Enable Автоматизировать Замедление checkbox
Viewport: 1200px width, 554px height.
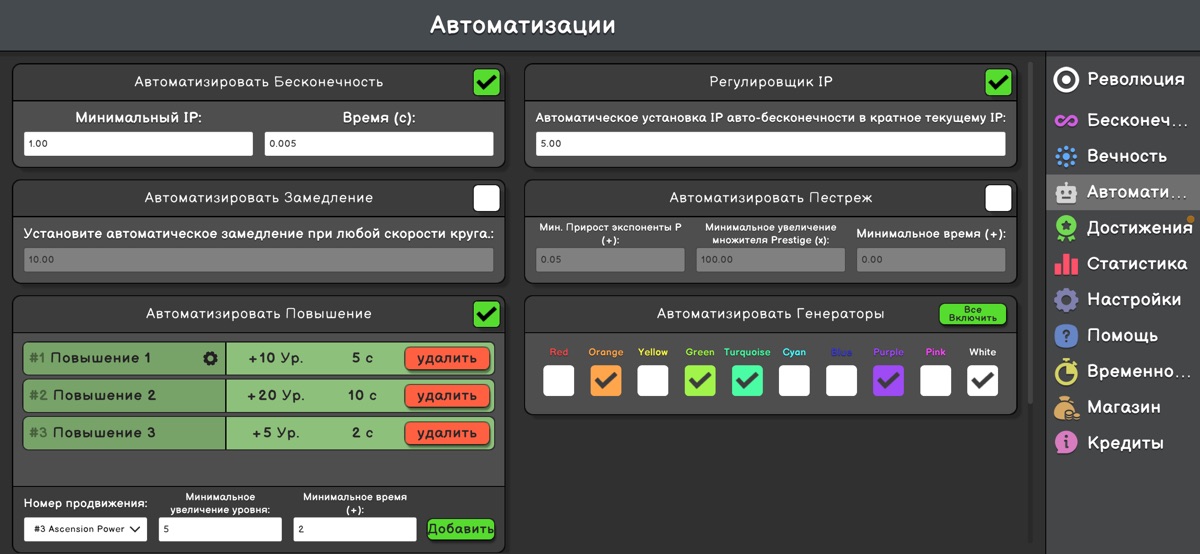[x=487, y=198]
